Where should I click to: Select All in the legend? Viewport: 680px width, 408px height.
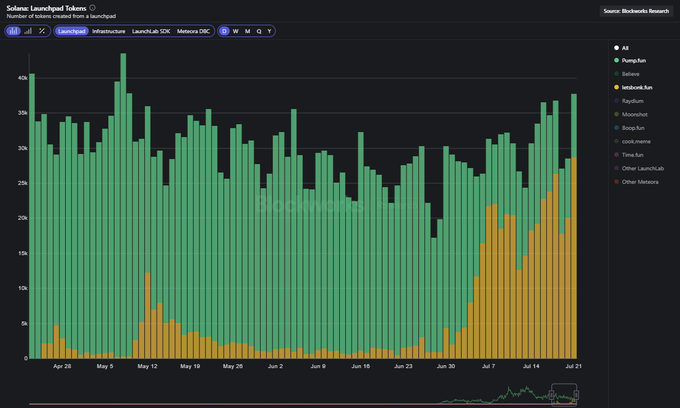pyautogui.click(x=625, y=47)
